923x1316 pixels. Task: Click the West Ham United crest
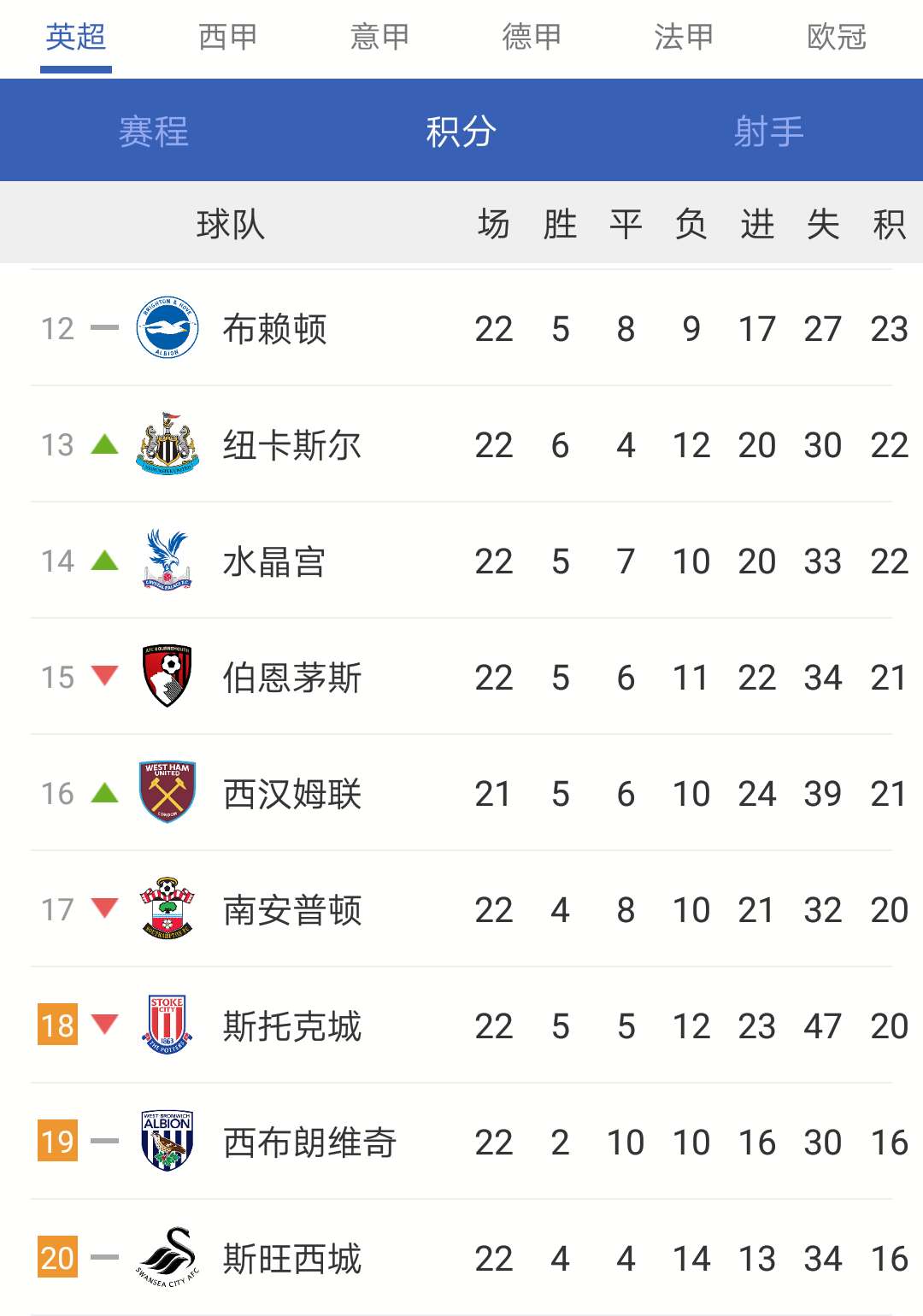pos(165,793)
